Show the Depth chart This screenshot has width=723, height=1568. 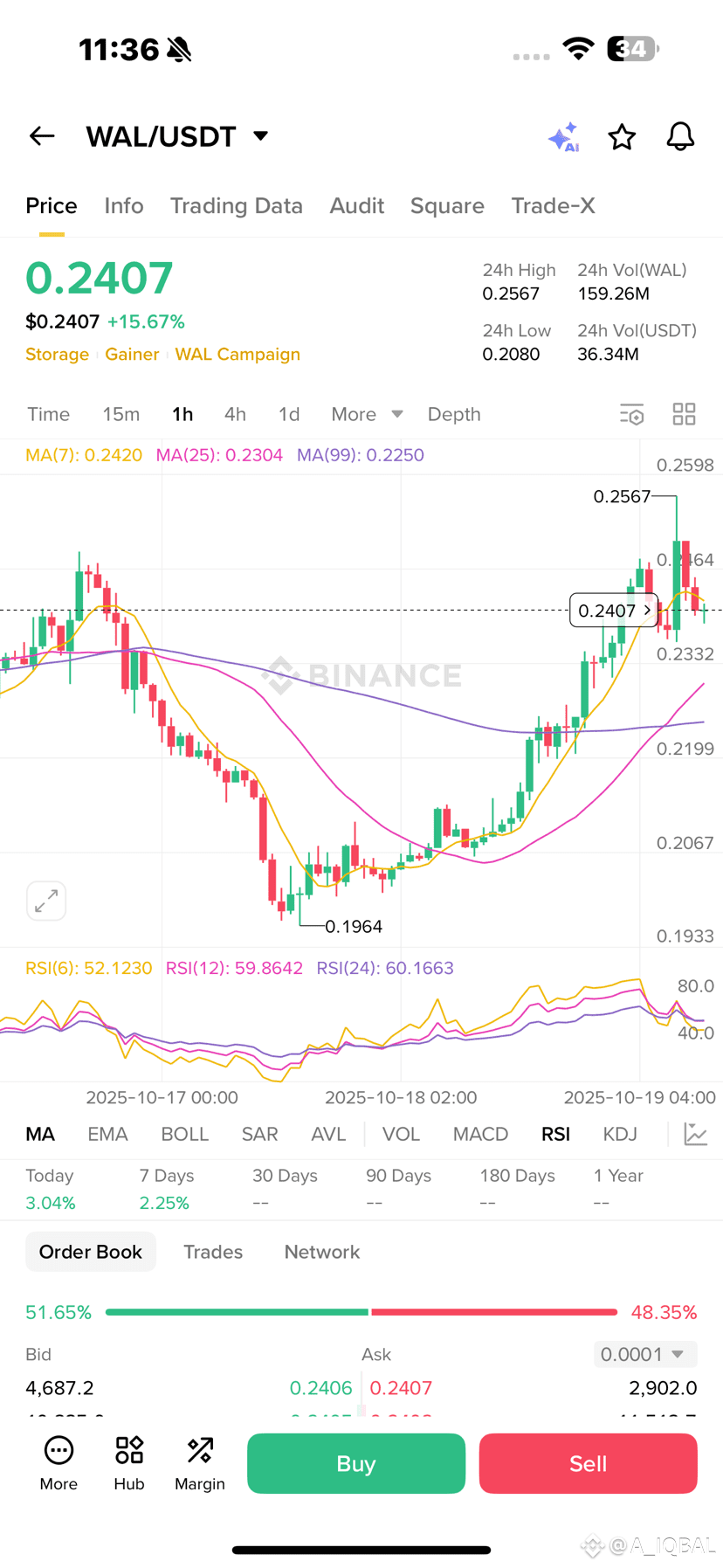[x=454, y=414]
